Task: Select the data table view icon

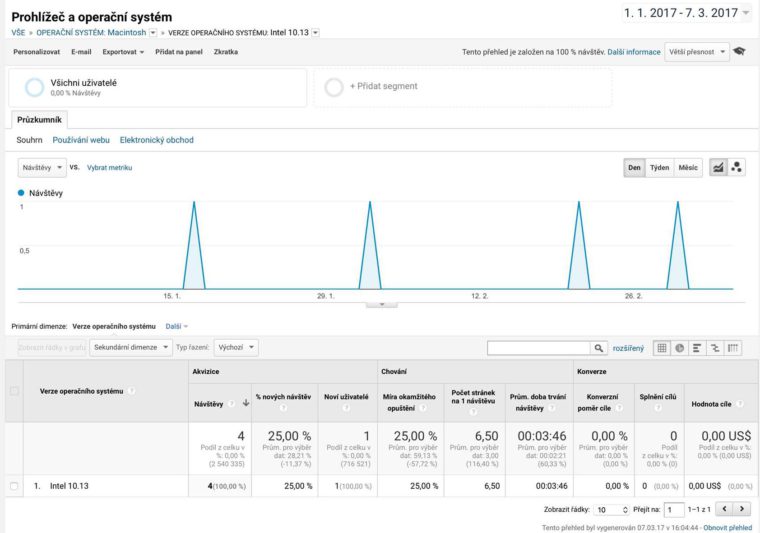Action: [x=661, y=348]
